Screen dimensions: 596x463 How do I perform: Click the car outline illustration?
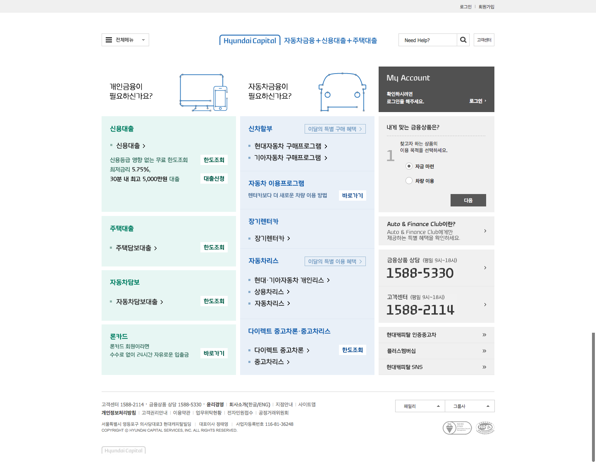(342, 92)
